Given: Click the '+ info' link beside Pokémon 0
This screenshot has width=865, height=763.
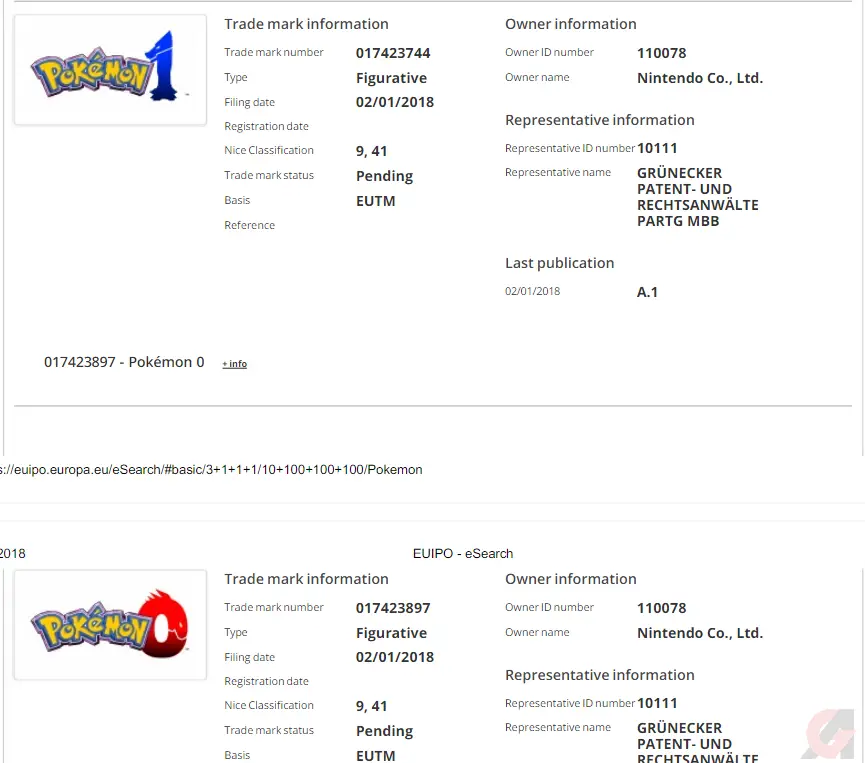Looking at the screenshot, I should (x=234, y=364).
